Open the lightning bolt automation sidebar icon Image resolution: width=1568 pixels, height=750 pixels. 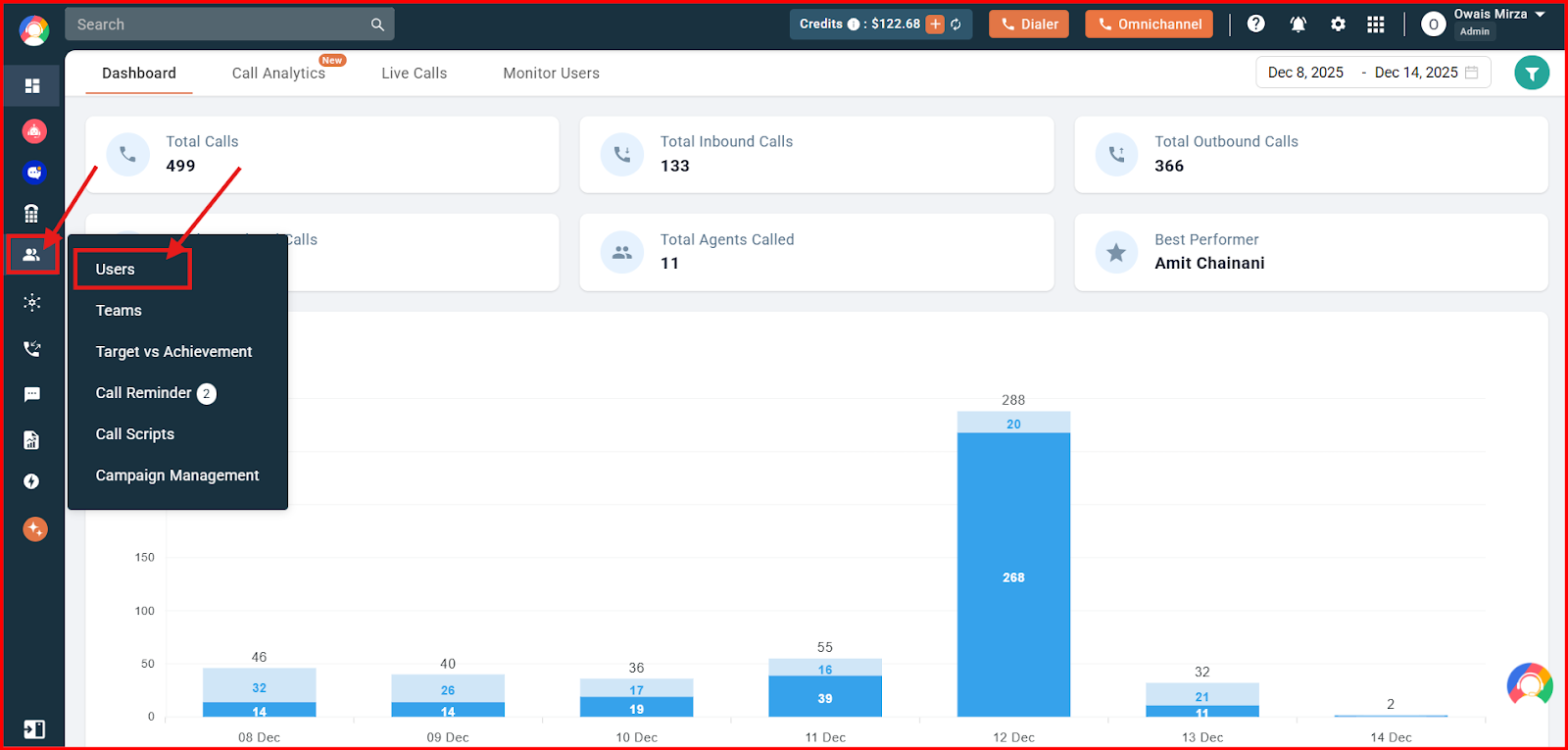[31, 481]
